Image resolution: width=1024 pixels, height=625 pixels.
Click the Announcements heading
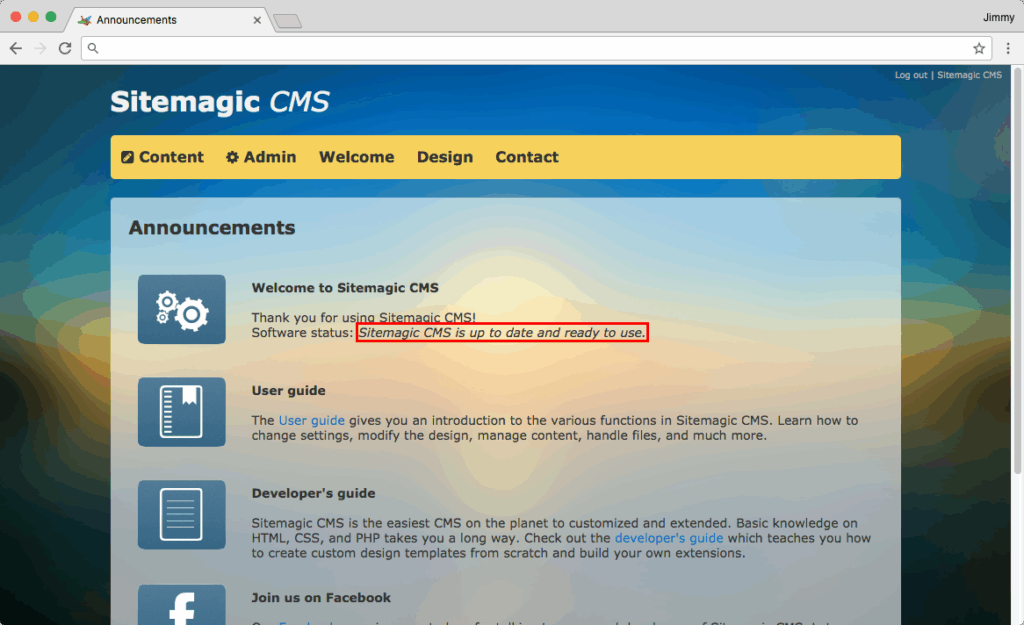tap(212, 228)
